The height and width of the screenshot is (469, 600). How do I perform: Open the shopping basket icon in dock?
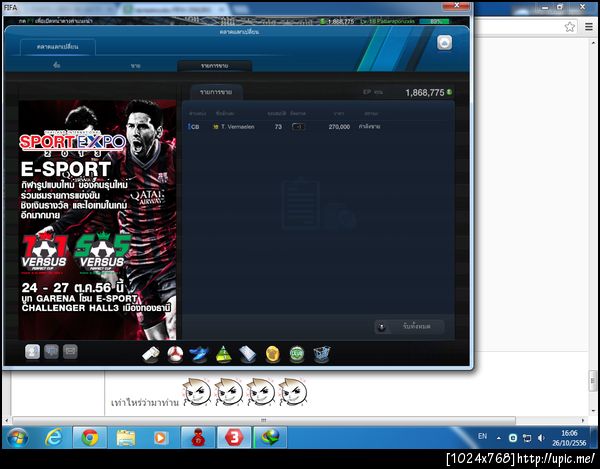coord(321,354)
